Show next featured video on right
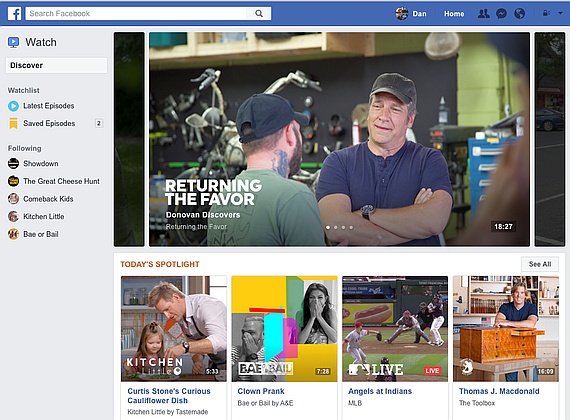This screenshot has width=570, height=420. tap(550, 139)
